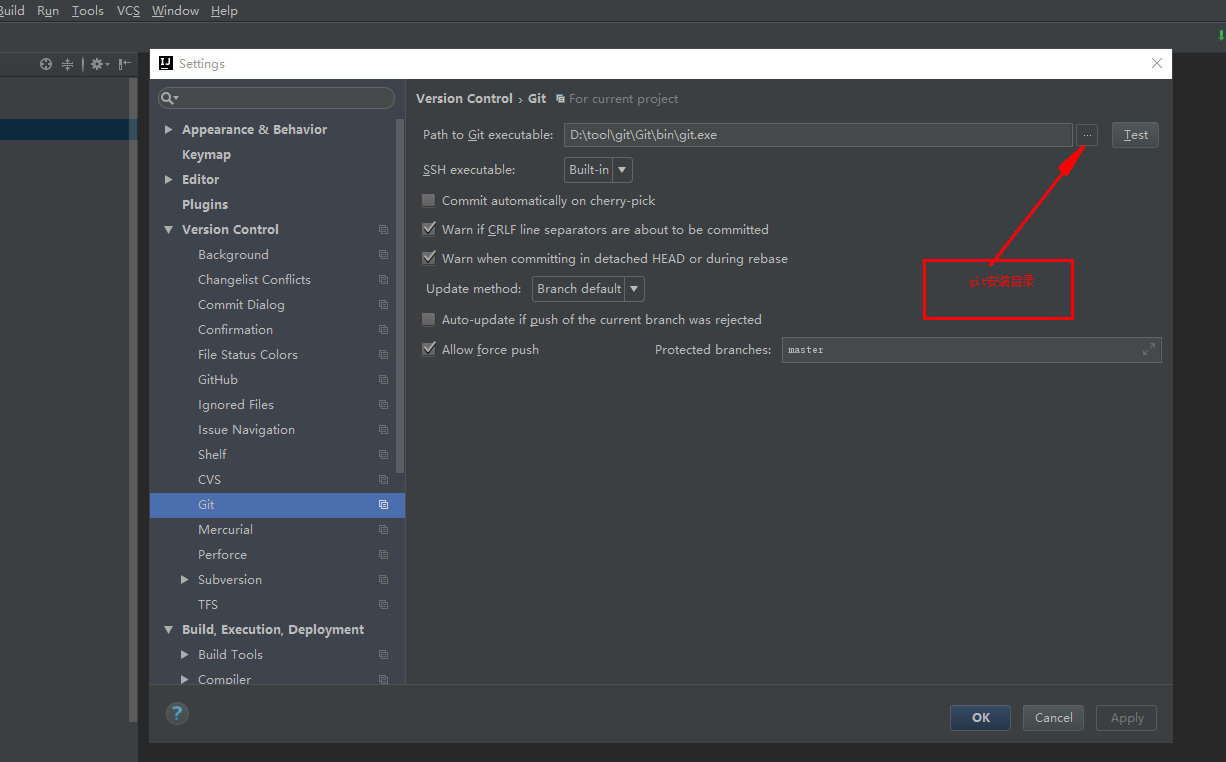Click the Cancel button
Viewport: 1226px width, 762px height.
point(1053,718)
